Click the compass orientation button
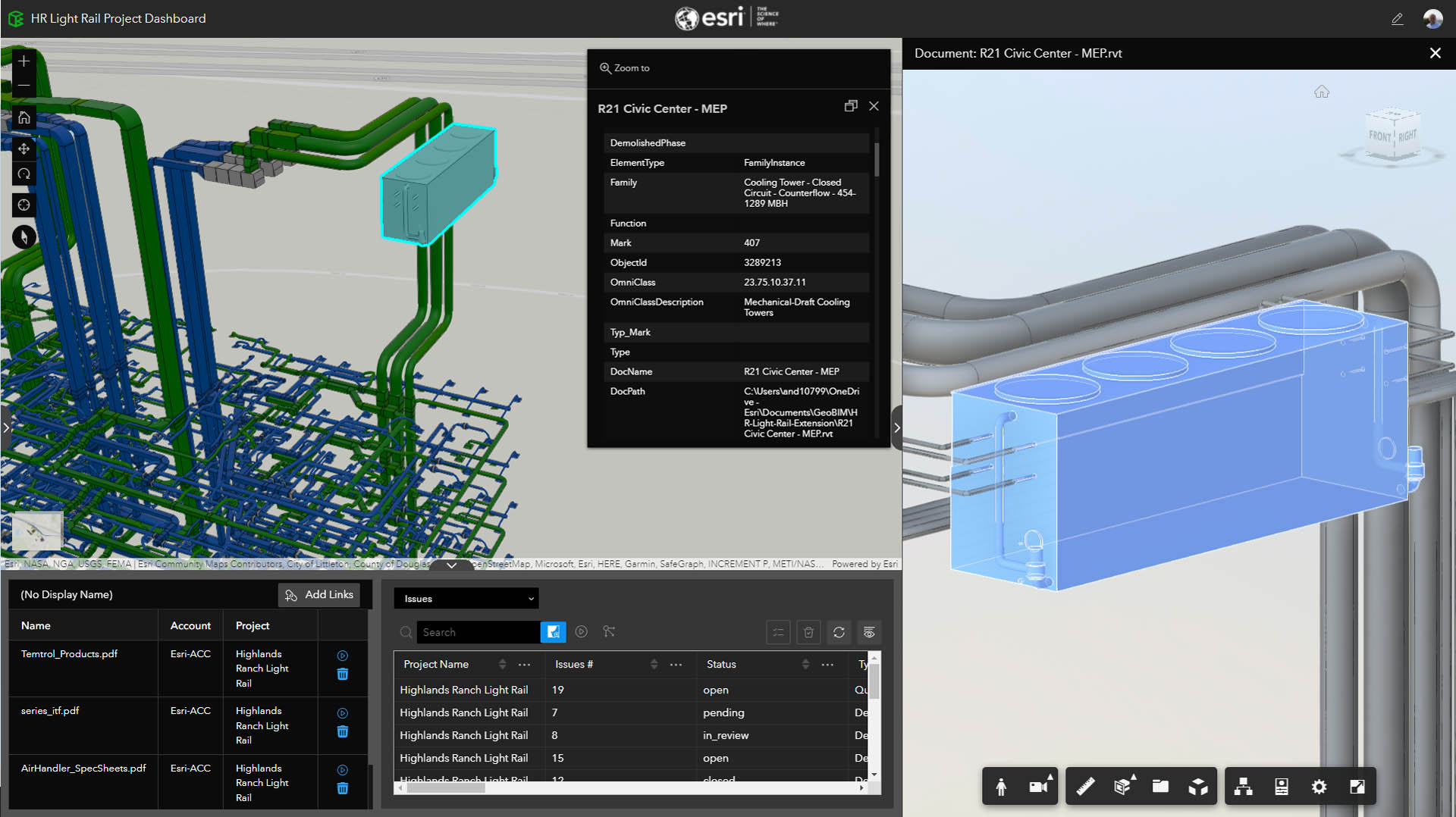The image size is (1456, 817). click(x=24, y=237)
